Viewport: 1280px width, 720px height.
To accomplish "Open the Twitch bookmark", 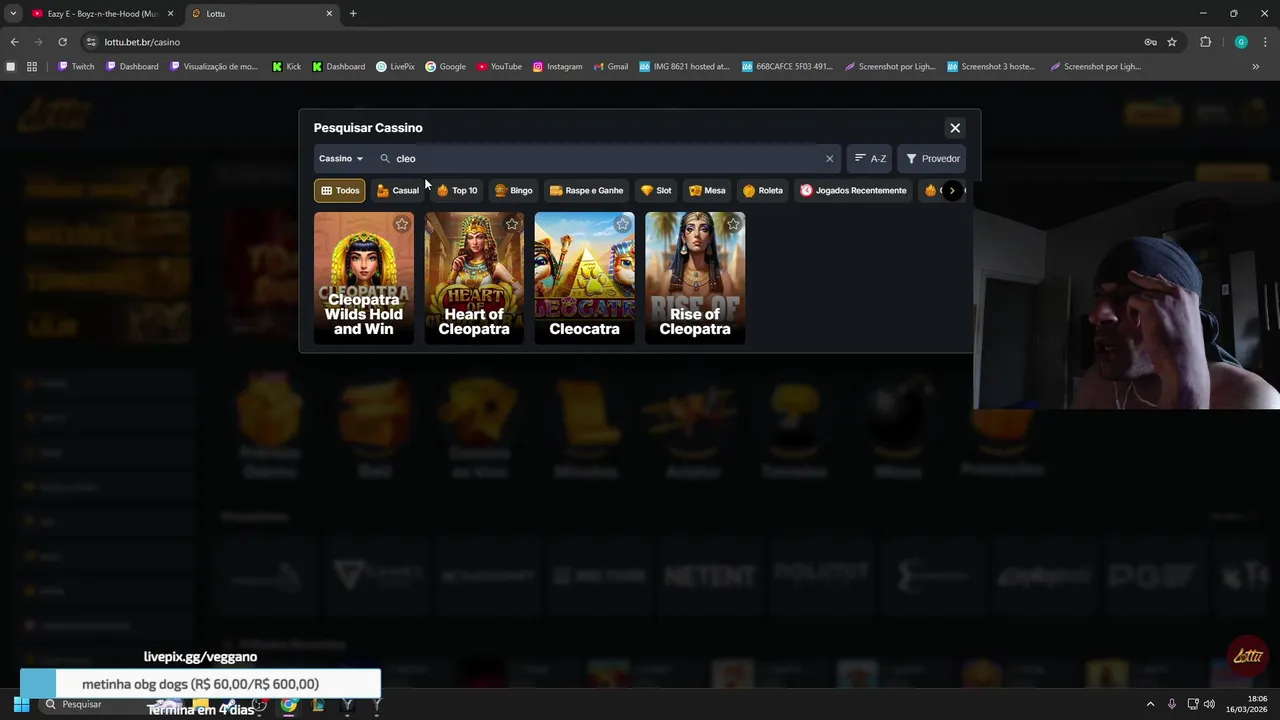I will coord(76,67).
